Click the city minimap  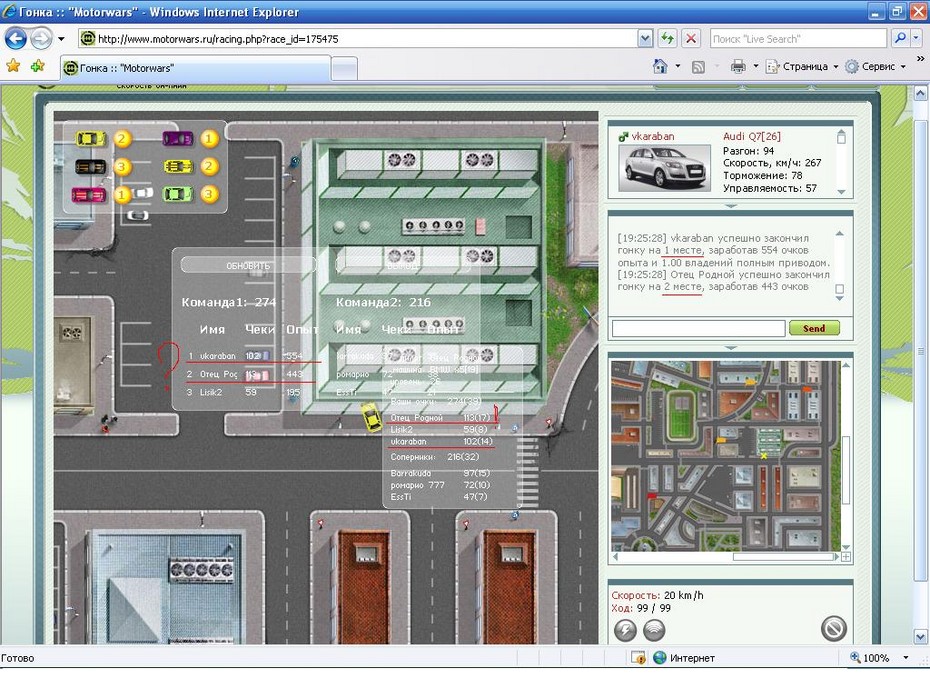725,455
